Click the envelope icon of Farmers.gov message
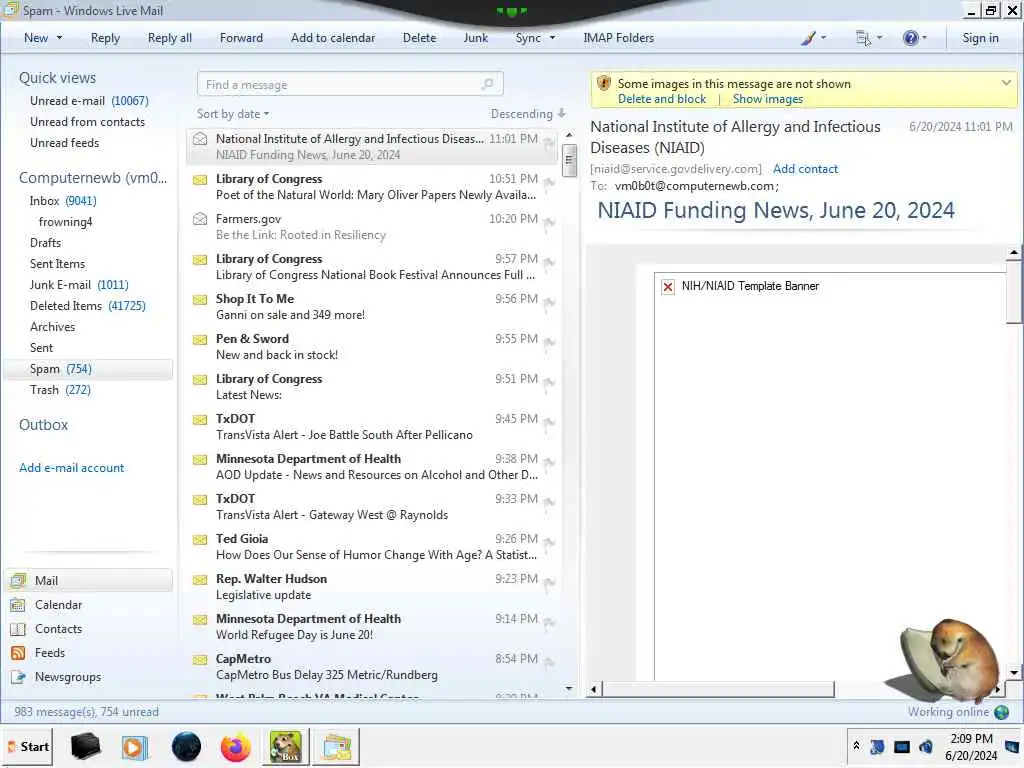 click(x=200, y=219)
